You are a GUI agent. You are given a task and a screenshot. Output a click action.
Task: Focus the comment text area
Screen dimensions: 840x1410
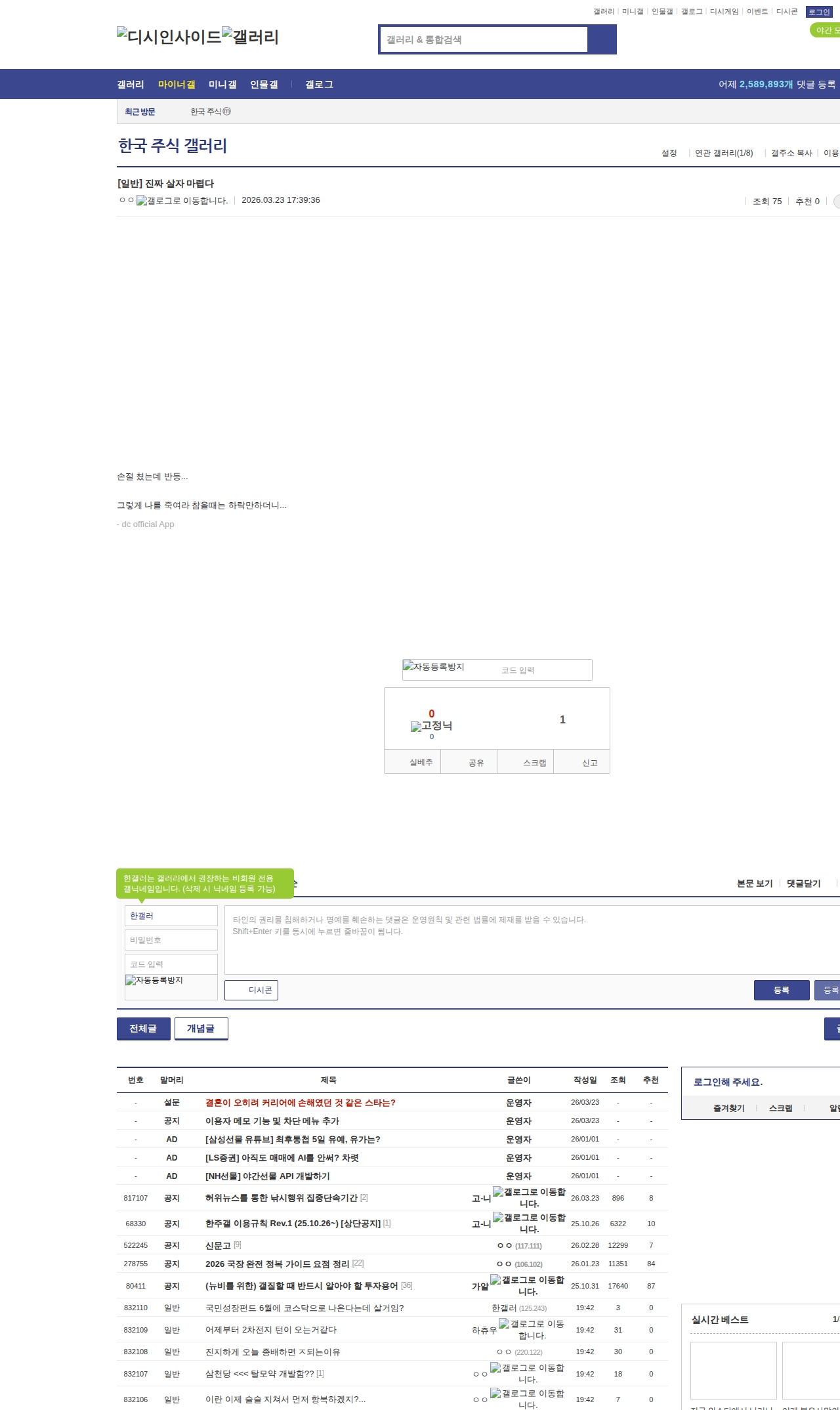tap(532, 940)
